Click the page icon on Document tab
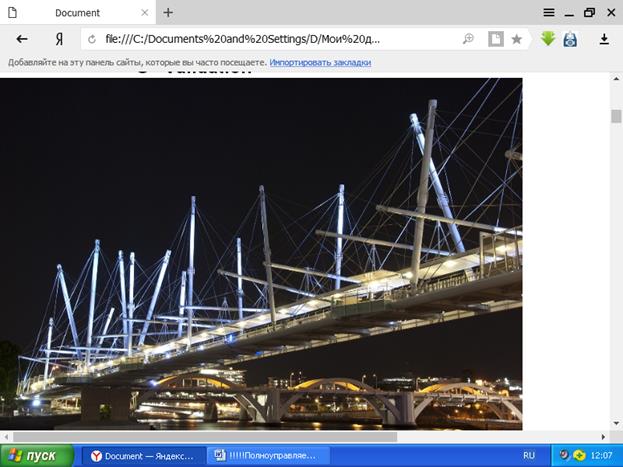623x467 pixels. point(13,13)
